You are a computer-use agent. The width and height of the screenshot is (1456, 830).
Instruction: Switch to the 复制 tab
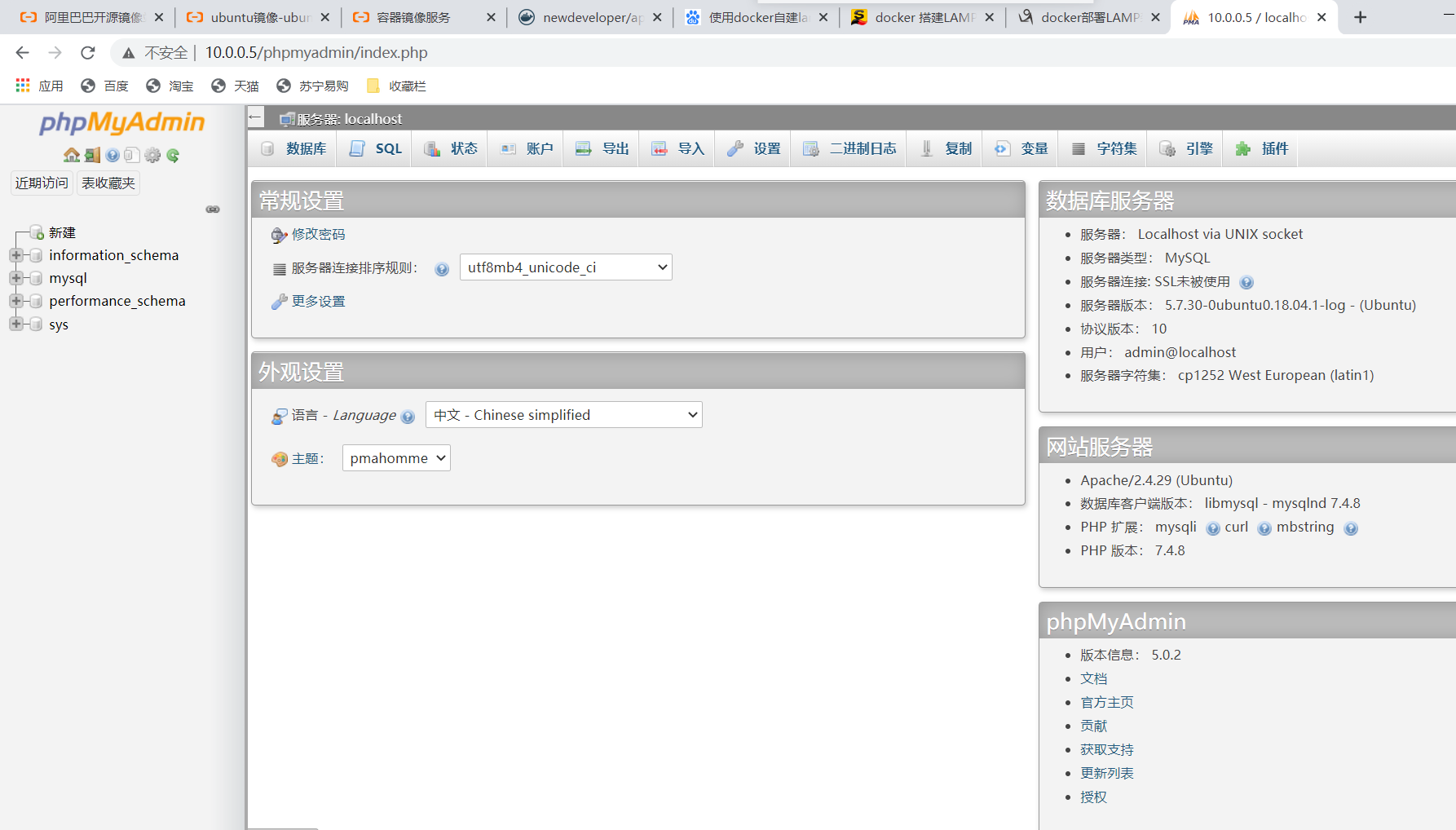pos(945,148)
